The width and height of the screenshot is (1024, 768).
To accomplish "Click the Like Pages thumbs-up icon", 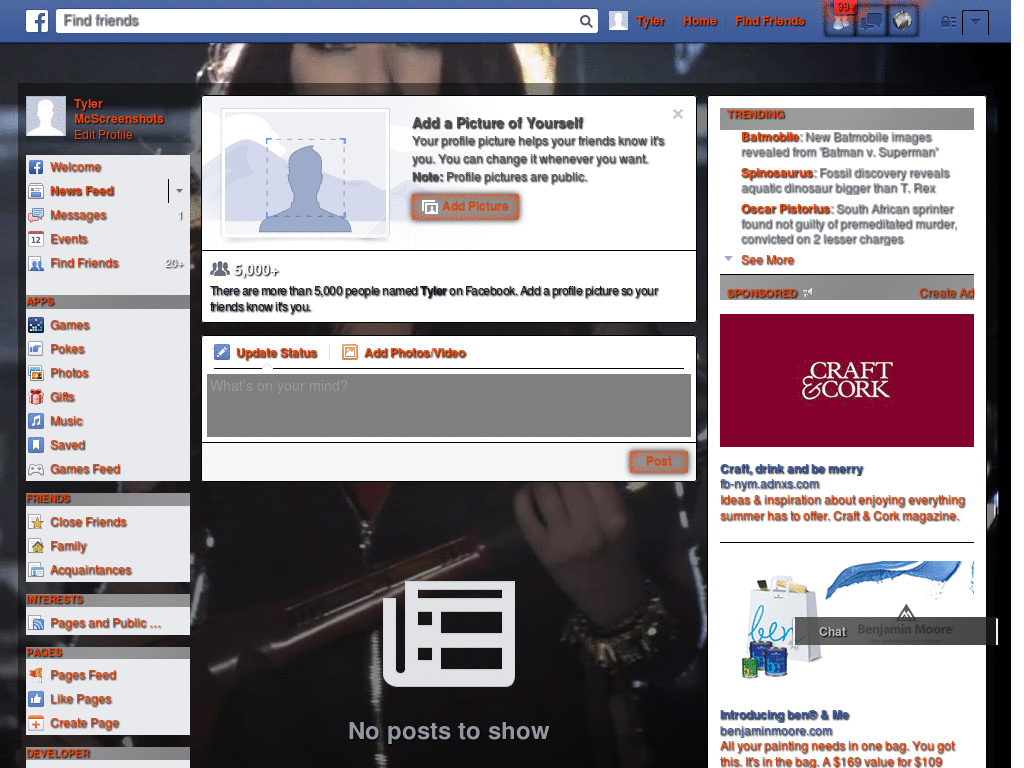I will pos(36,699).
